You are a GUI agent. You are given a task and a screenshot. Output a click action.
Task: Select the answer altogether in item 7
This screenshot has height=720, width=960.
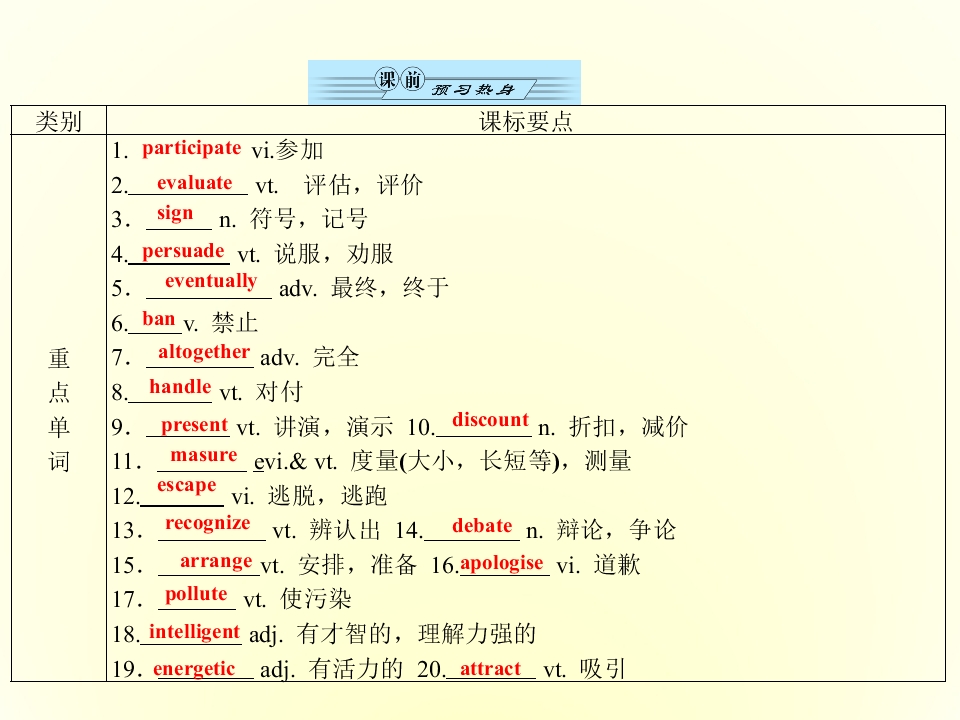point(203,351)
